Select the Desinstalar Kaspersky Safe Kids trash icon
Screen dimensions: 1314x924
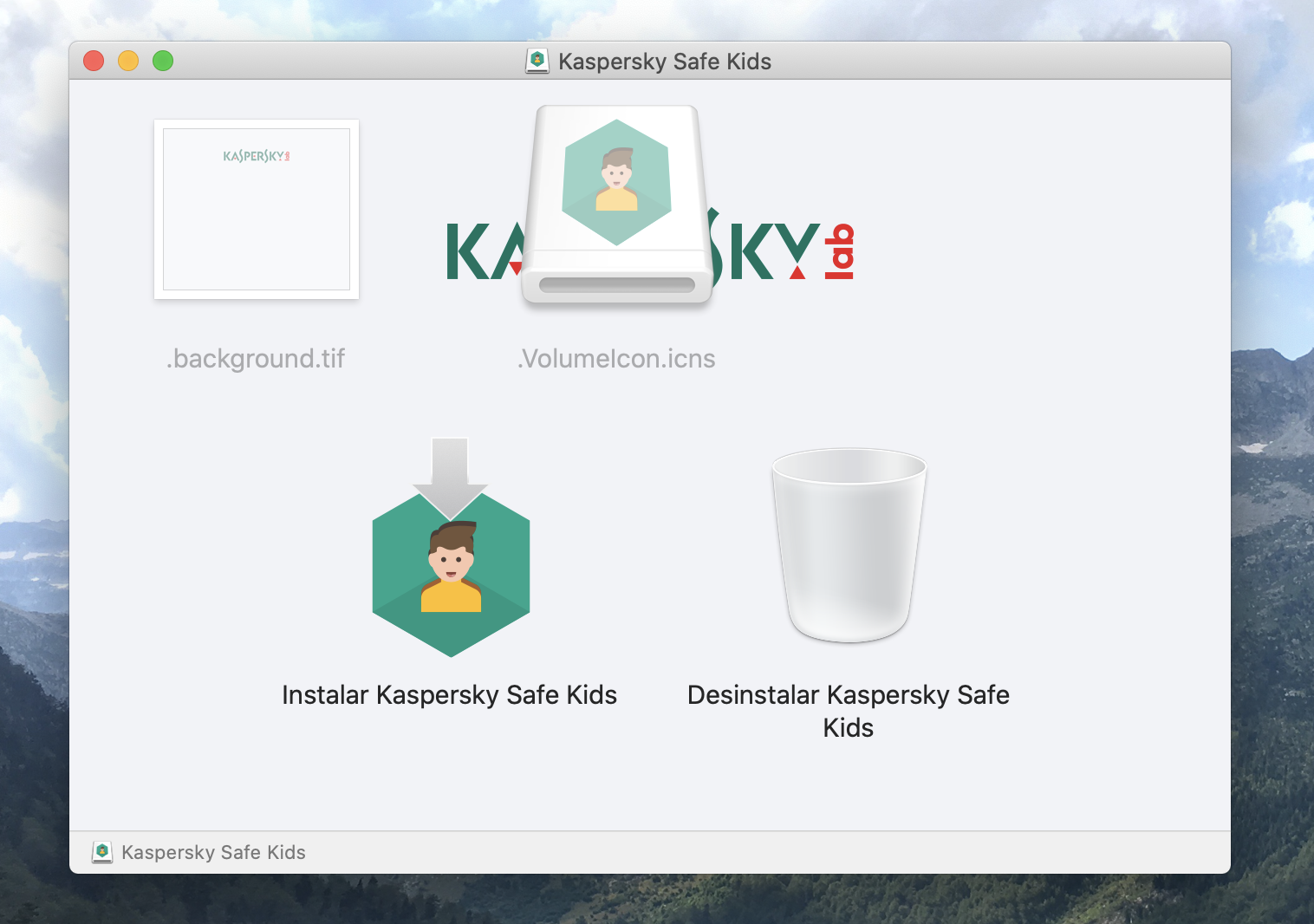click(x=849, y=545)
